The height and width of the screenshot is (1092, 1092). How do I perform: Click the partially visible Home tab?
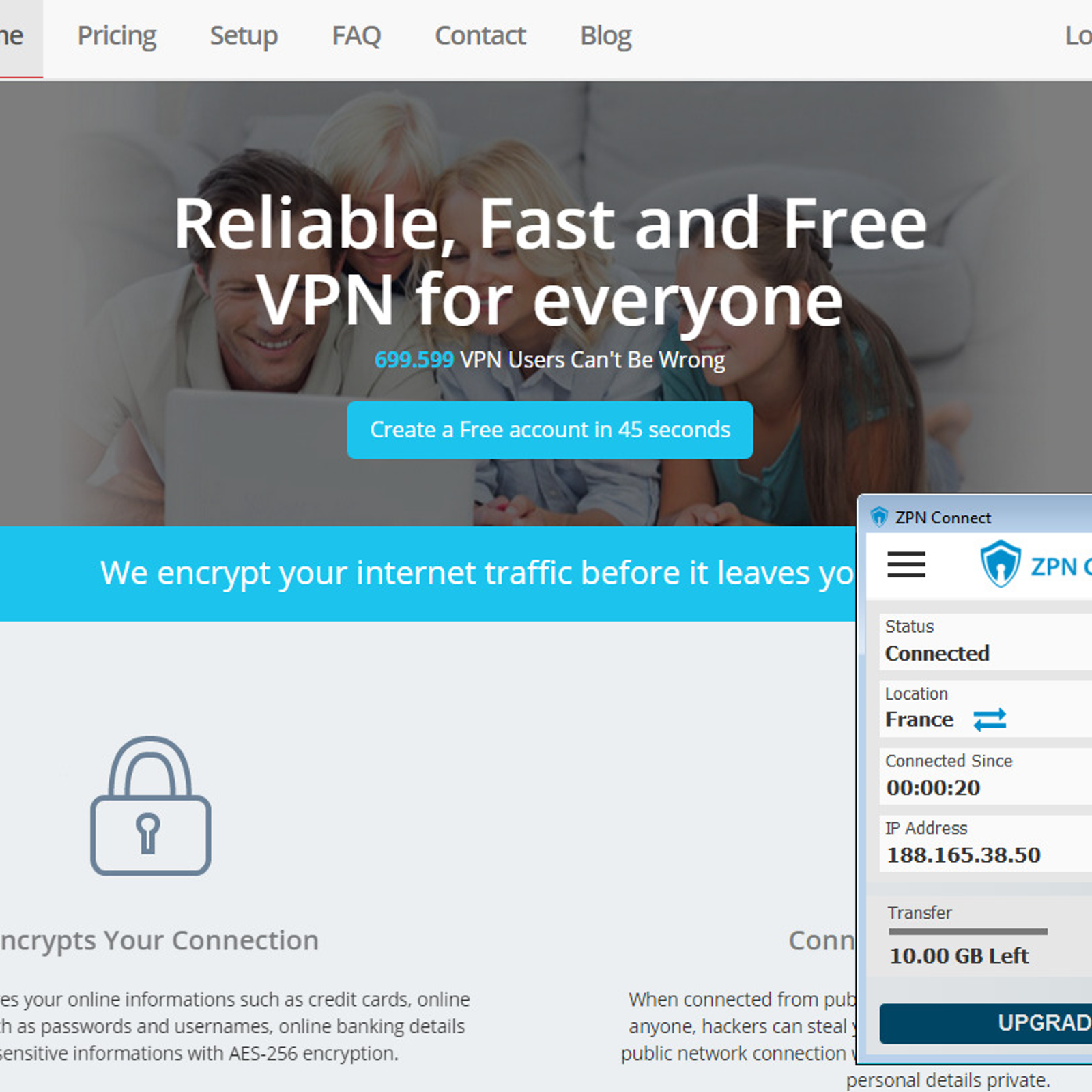point(21,39)
